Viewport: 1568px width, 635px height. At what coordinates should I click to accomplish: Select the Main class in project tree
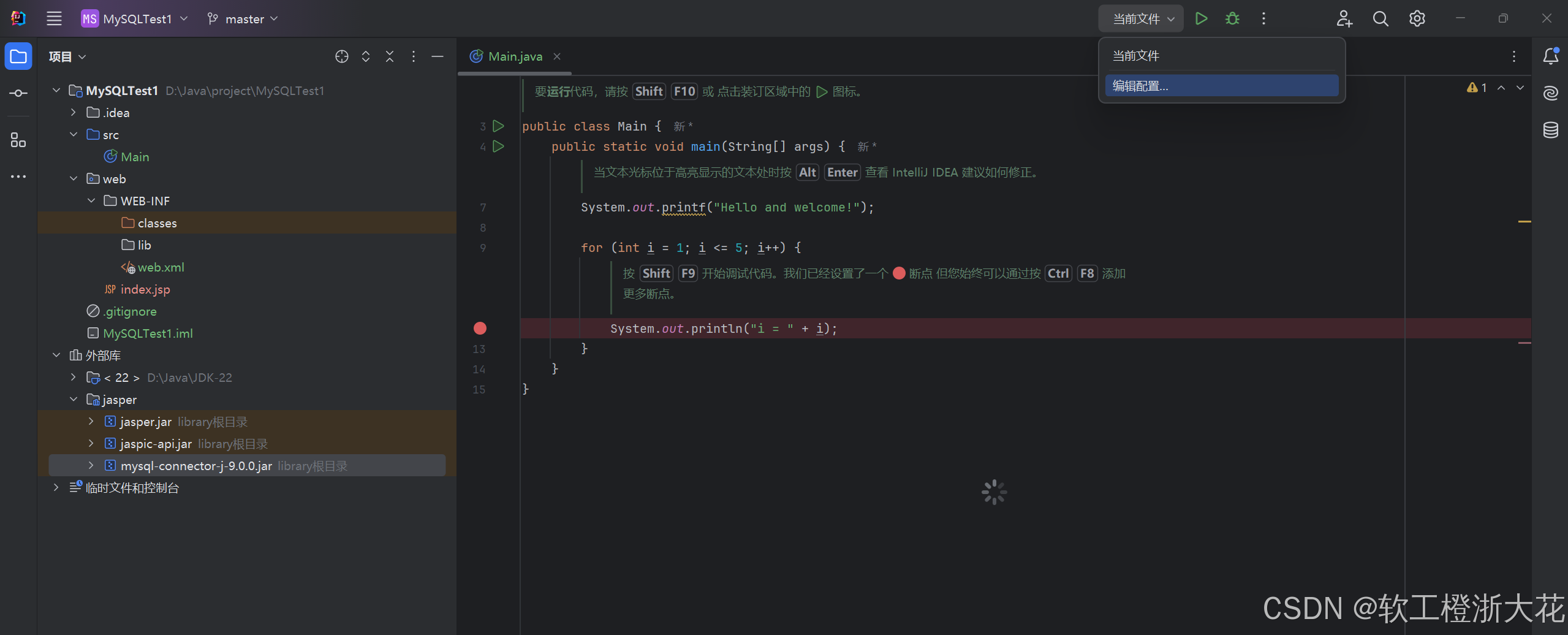pos(127,157)
